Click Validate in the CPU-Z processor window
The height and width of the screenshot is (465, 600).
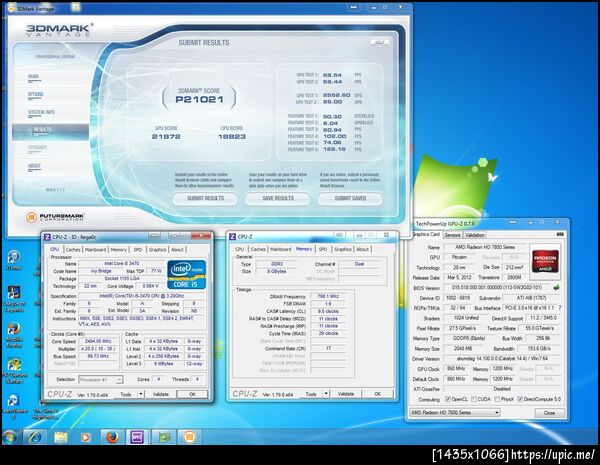click(x=161, y=394)
